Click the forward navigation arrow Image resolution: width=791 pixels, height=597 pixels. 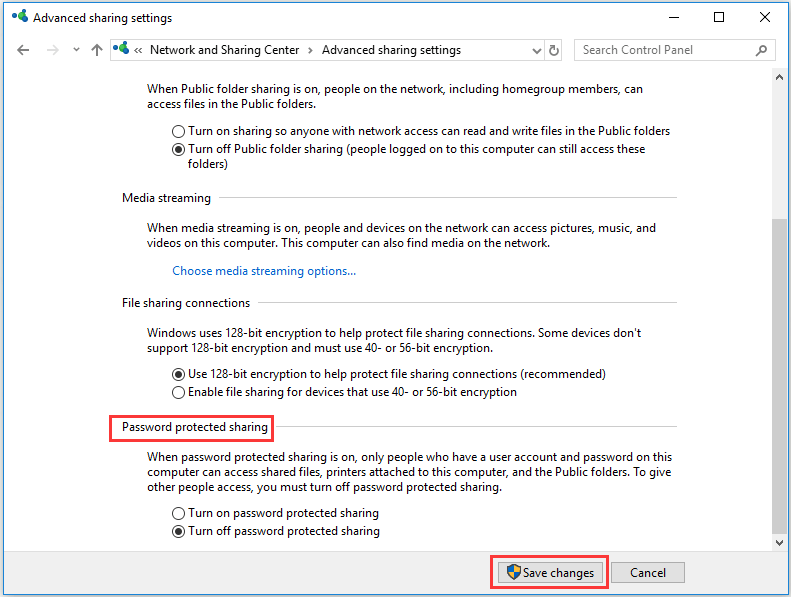[x=52, y=50]
